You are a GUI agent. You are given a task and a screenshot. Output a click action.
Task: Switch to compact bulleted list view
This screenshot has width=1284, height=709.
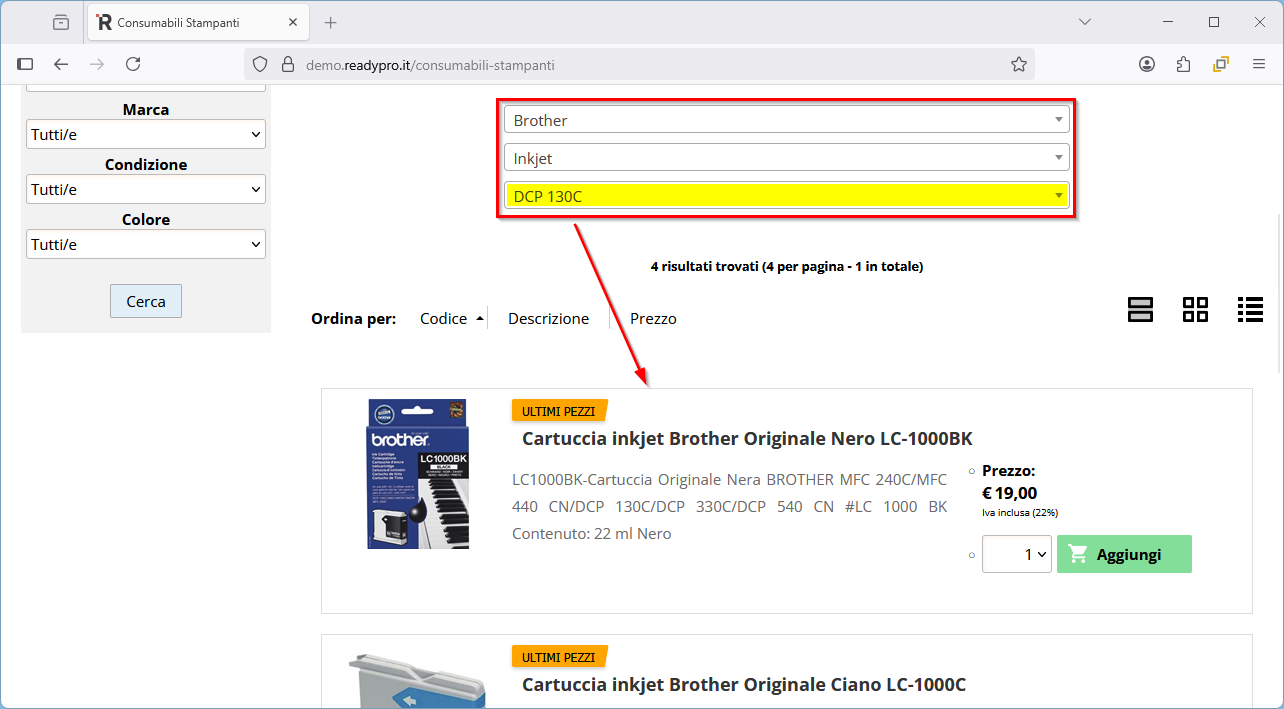tap(1250, 310)
